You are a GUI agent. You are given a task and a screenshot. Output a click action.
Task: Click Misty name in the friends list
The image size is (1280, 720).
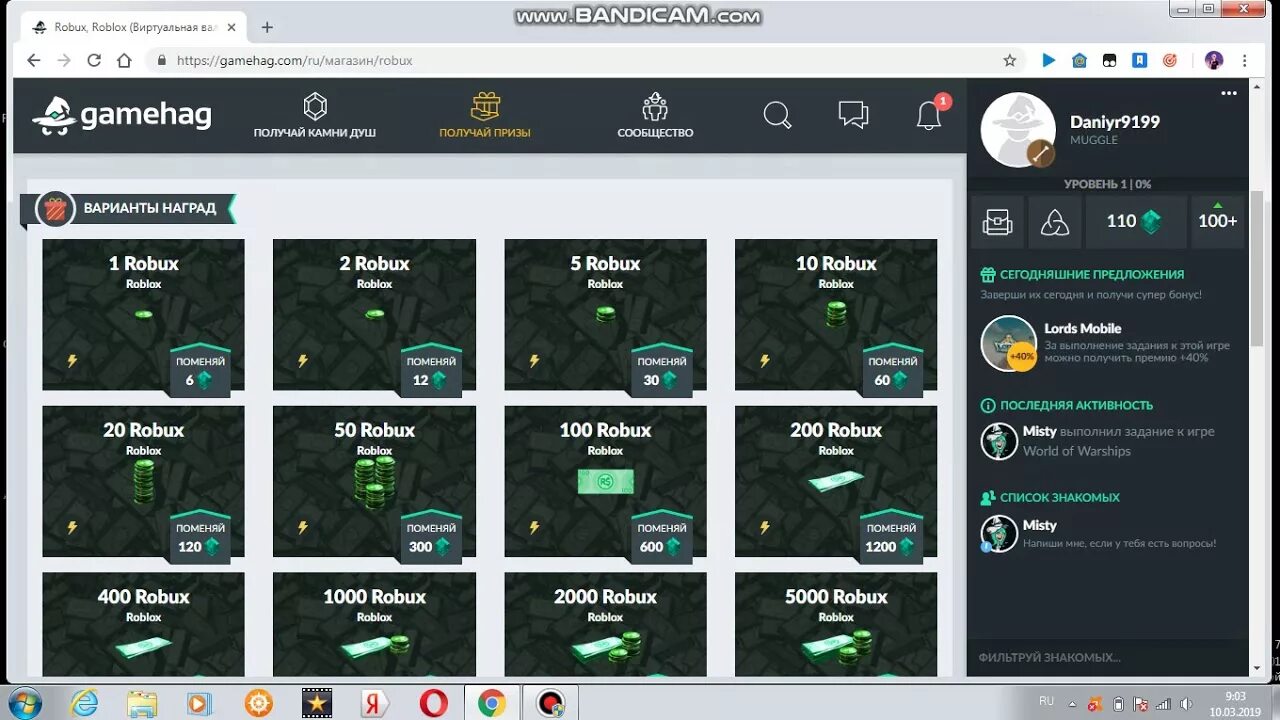[1040, 525]
